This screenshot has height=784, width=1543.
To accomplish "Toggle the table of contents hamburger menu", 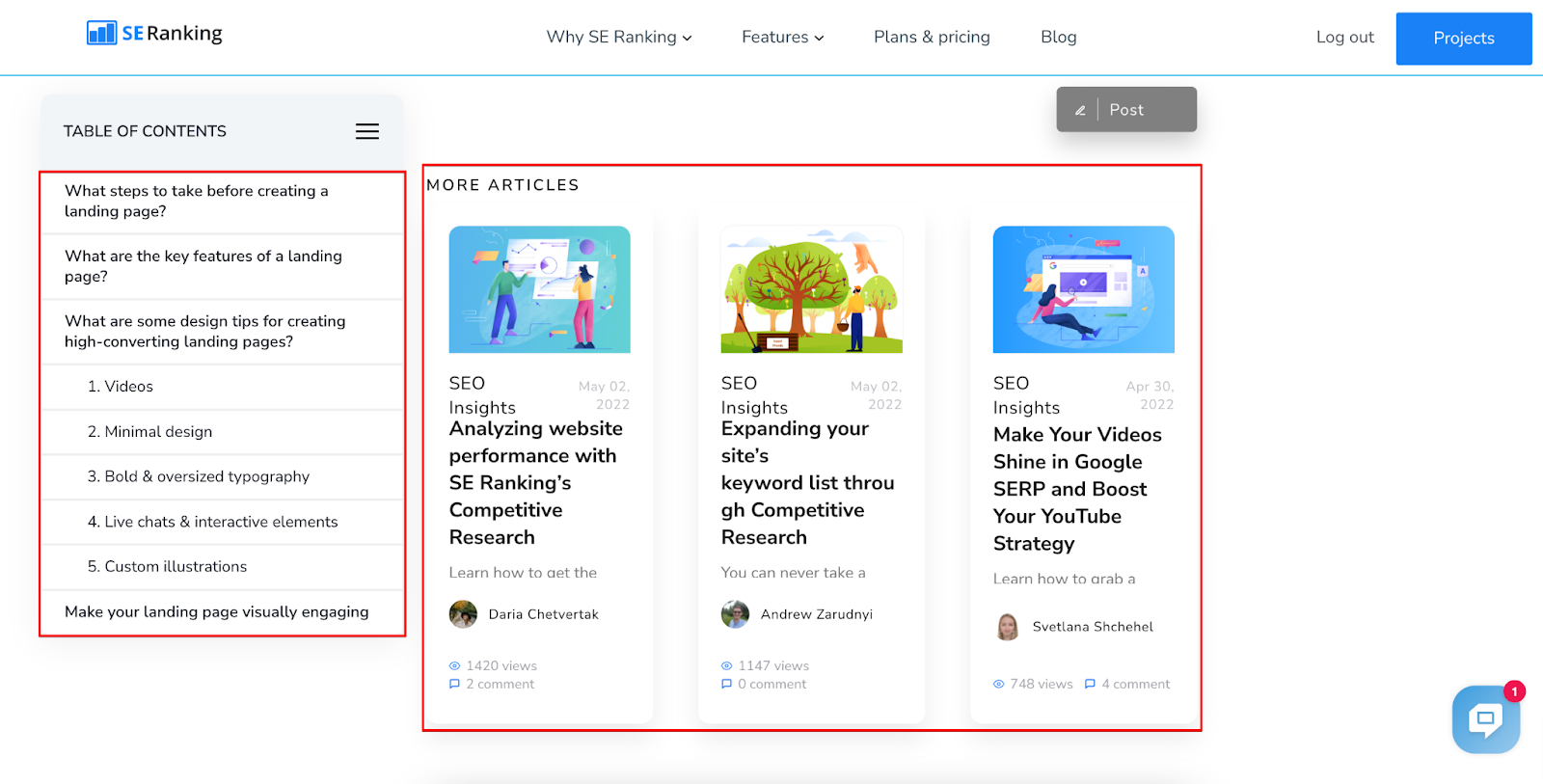I will 367,131.
